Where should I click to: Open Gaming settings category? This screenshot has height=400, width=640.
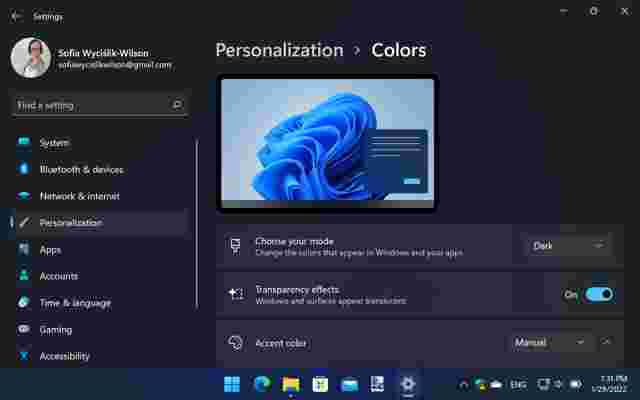click(x=100, y=329)
